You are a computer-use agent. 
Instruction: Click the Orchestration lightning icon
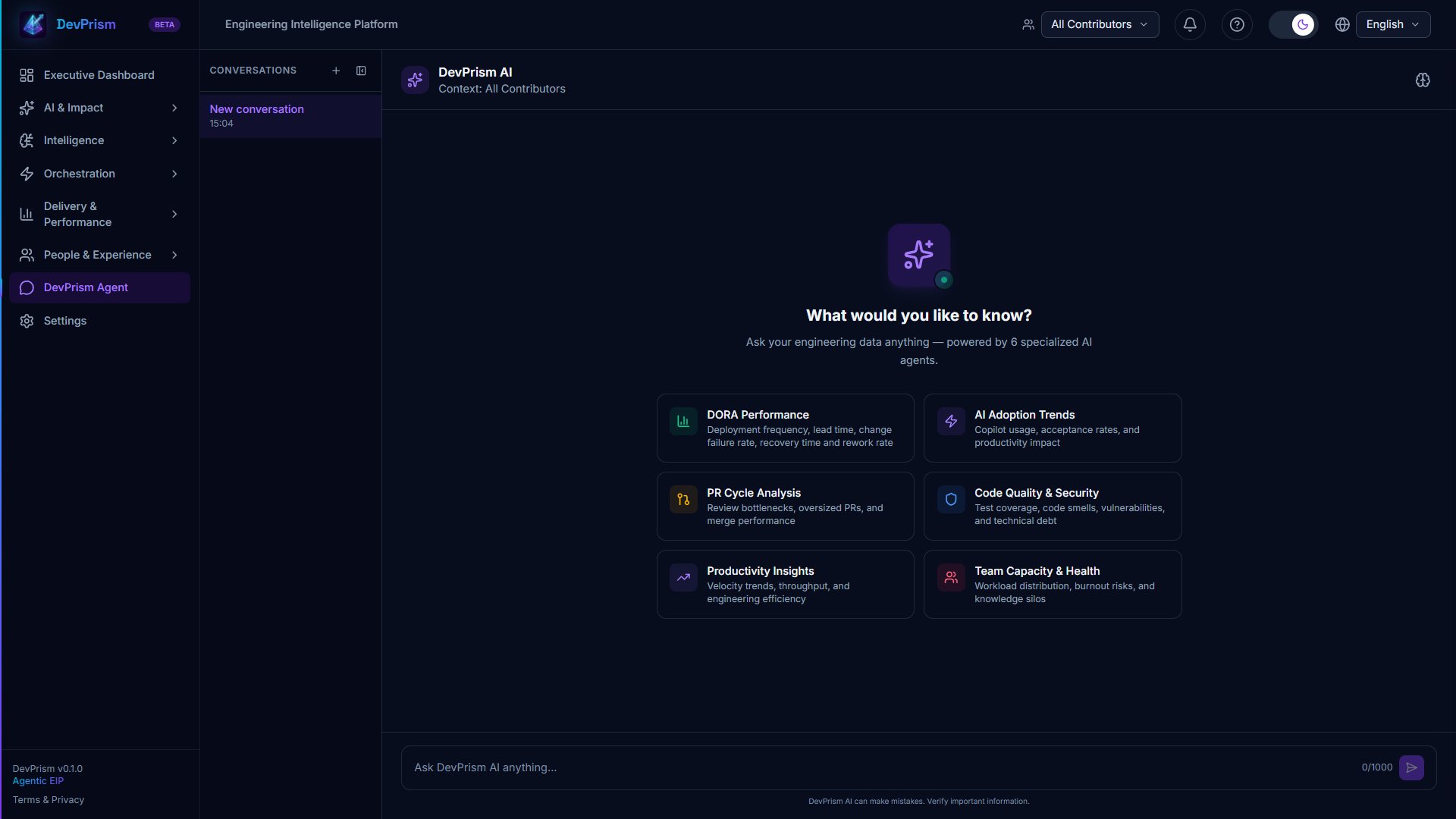pyautogui.click(x=27, y=174)
